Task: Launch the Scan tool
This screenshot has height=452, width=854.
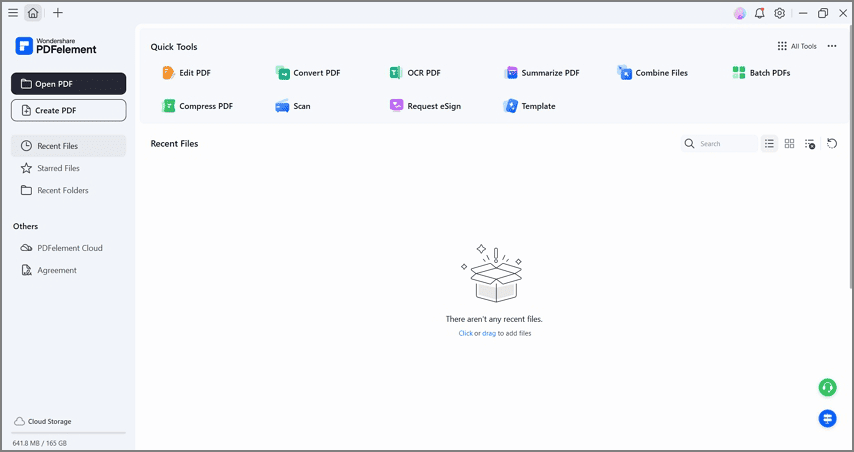Action: coord(293,106)
